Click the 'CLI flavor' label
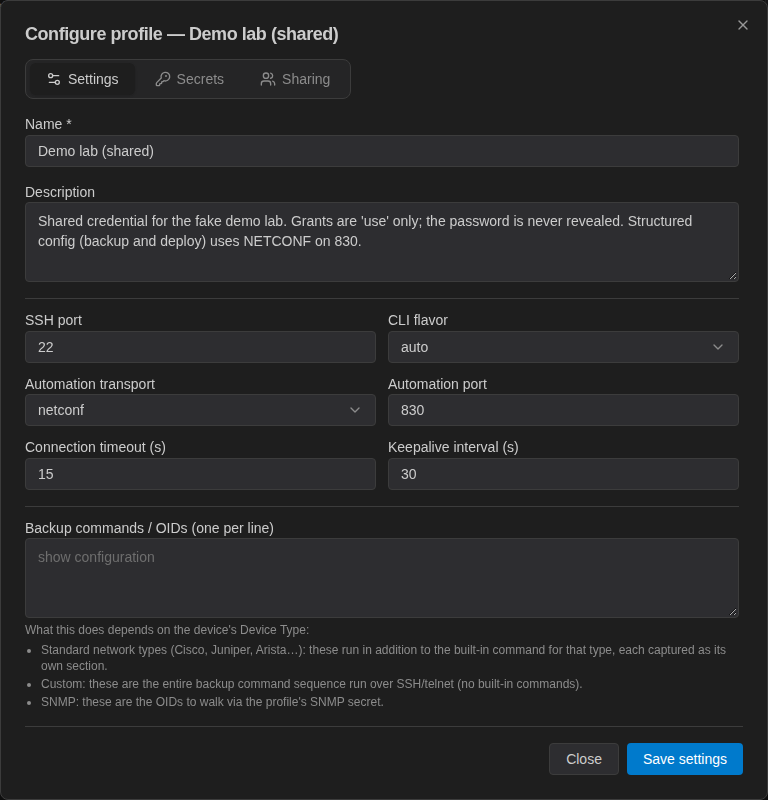 coord(417,320)
